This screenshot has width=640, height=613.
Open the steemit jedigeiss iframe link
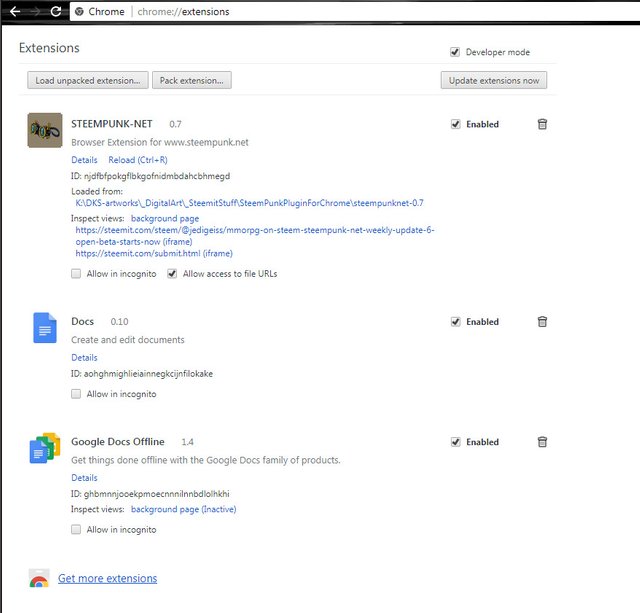coord(255,236)
